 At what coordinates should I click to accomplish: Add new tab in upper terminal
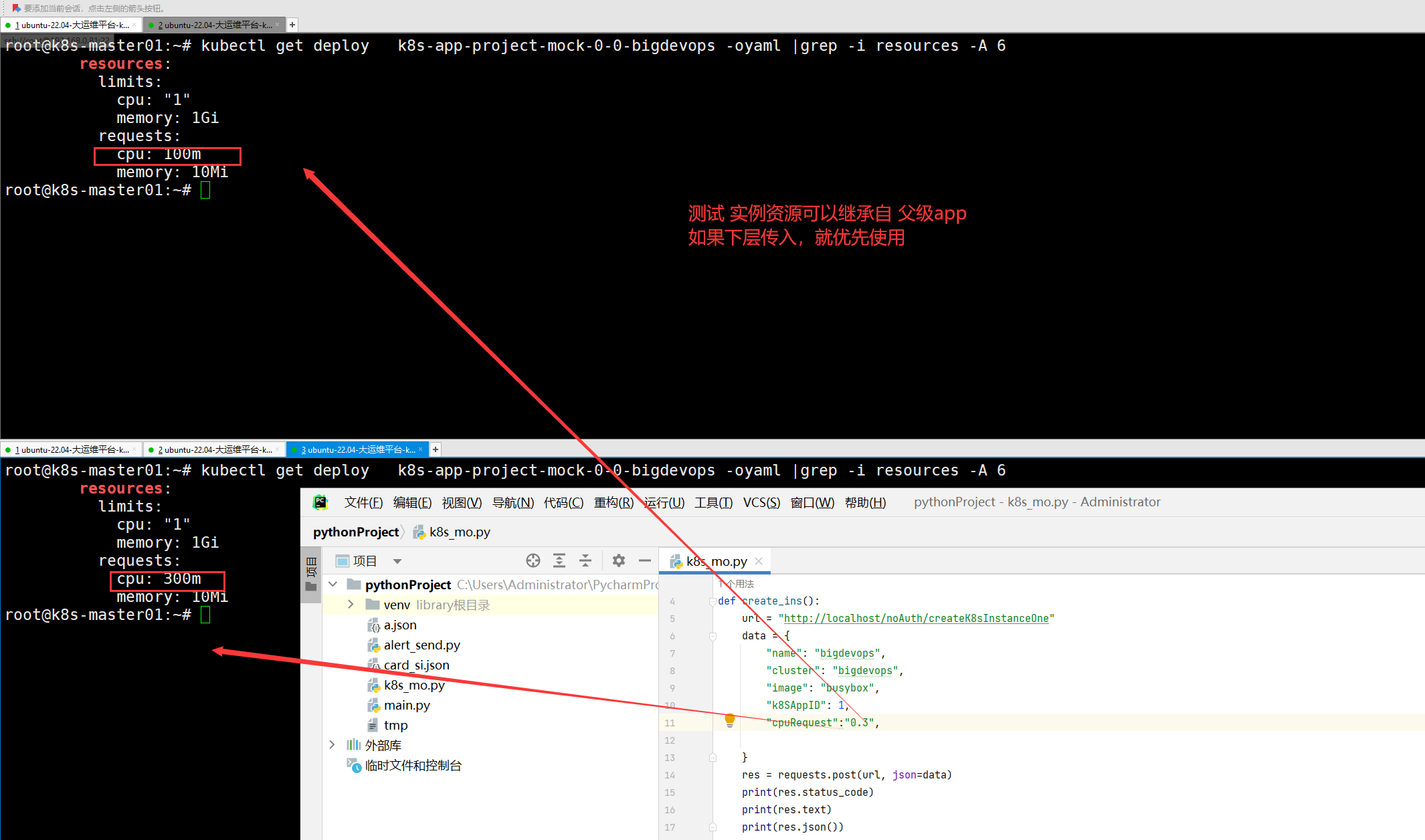pos(292,25)
